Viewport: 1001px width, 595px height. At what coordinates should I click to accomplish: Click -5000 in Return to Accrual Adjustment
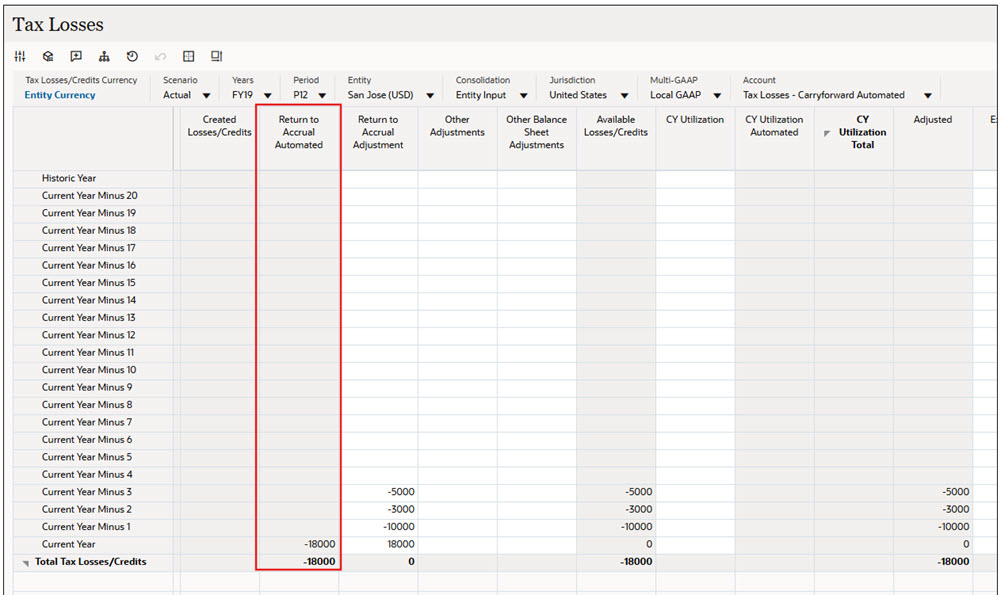click(x=401, y=492)
